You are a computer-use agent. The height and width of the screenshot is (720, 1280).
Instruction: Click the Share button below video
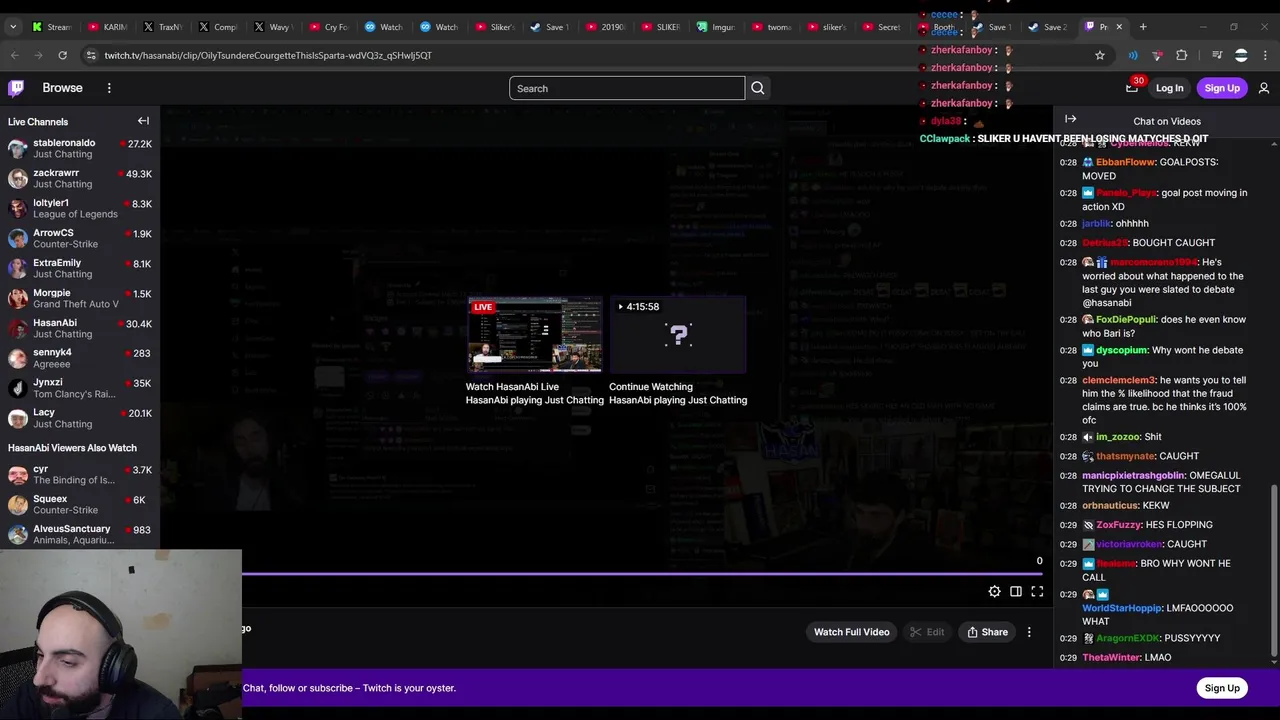click(x=987, y=632)
